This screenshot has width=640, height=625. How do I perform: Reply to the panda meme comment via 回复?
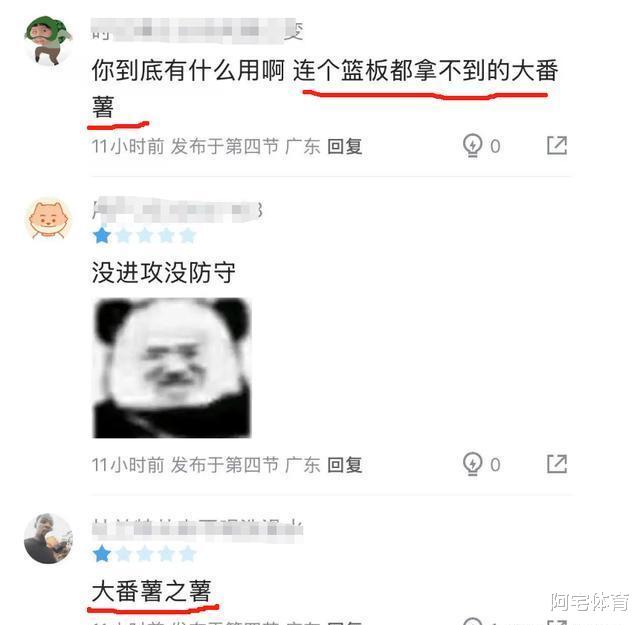point(345,465)
